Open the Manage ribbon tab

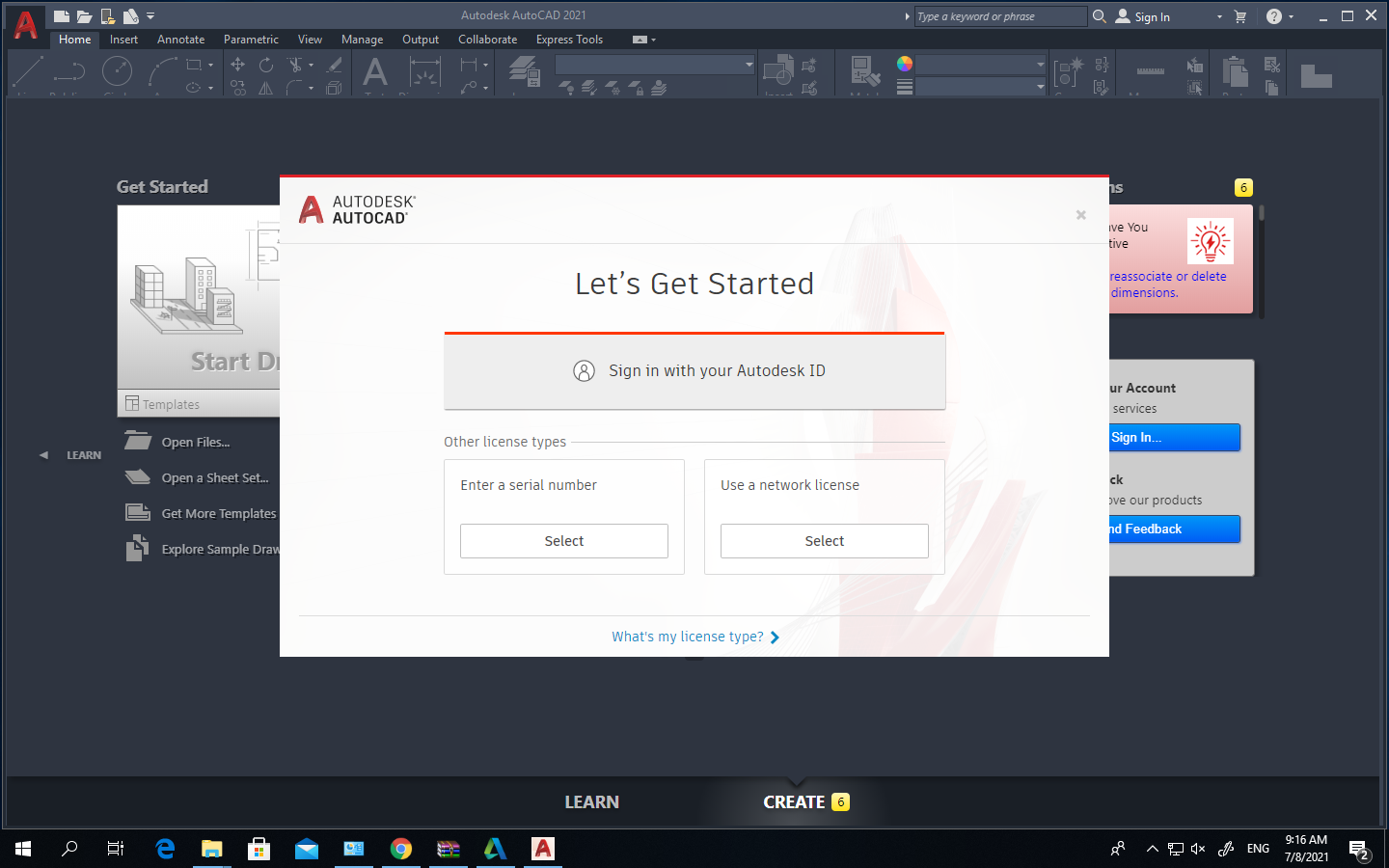coord(362,40)
